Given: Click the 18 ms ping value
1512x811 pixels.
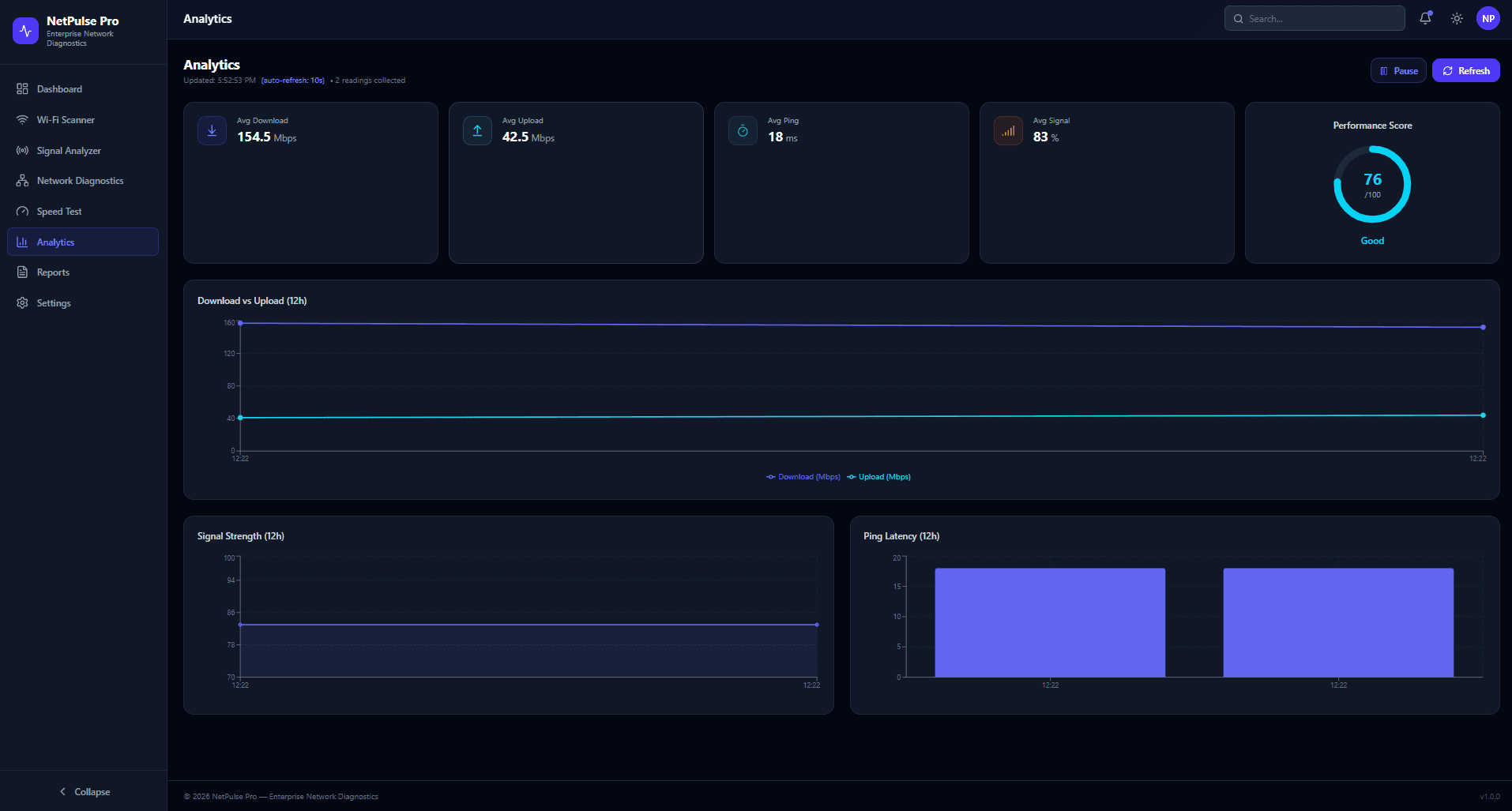Looking at the screenshot, I should (x=783, y=137).
